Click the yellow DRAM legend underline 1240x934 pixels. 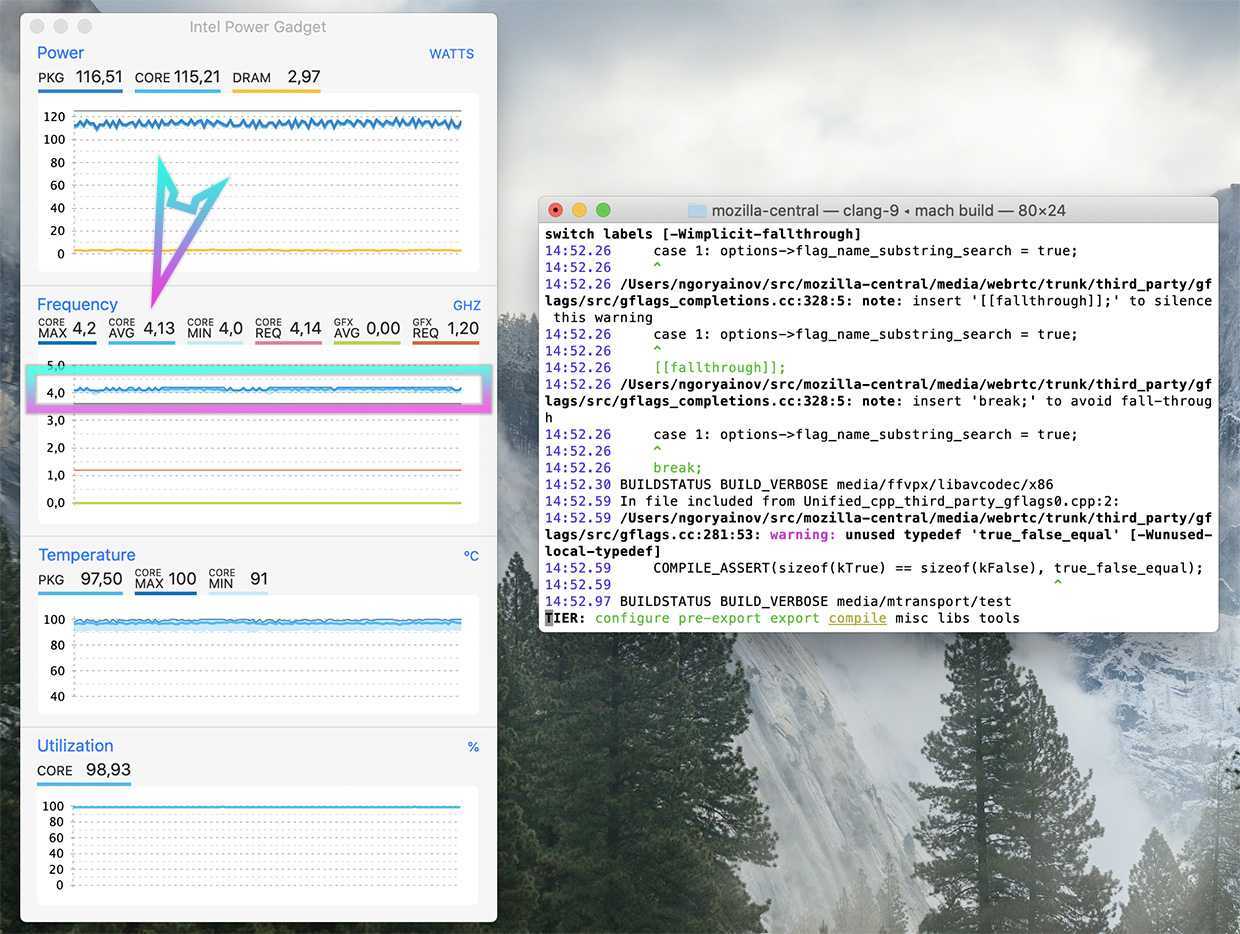pyautogui.click(x=276, y=92)
